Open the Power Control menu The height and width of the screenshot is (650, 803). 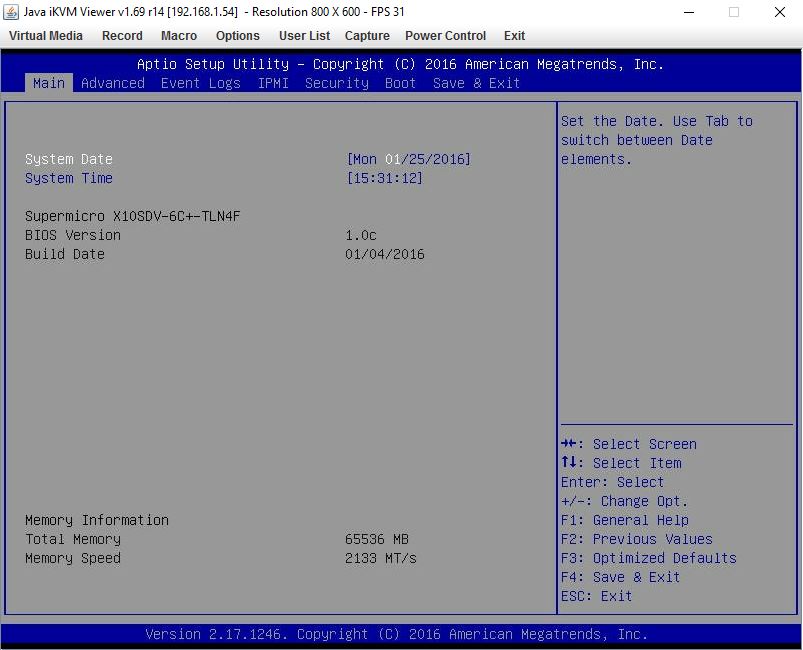pyautogui.click(x=446, y=36)
